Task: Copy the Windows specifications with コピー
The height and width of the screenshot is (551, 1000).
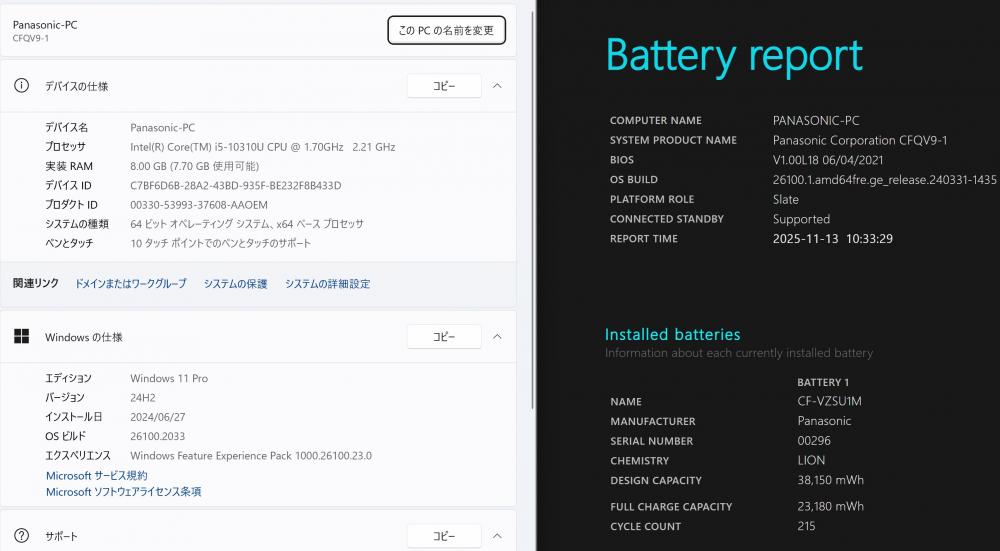Action: point(444,337)
